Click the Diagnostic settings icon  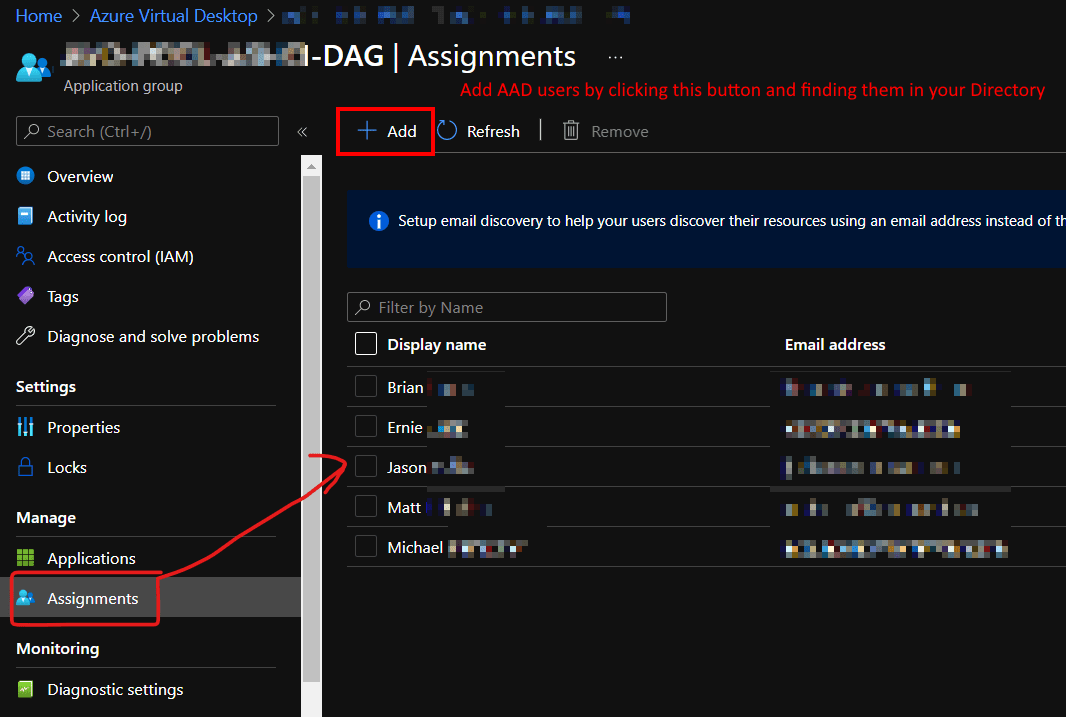(25, 689)
